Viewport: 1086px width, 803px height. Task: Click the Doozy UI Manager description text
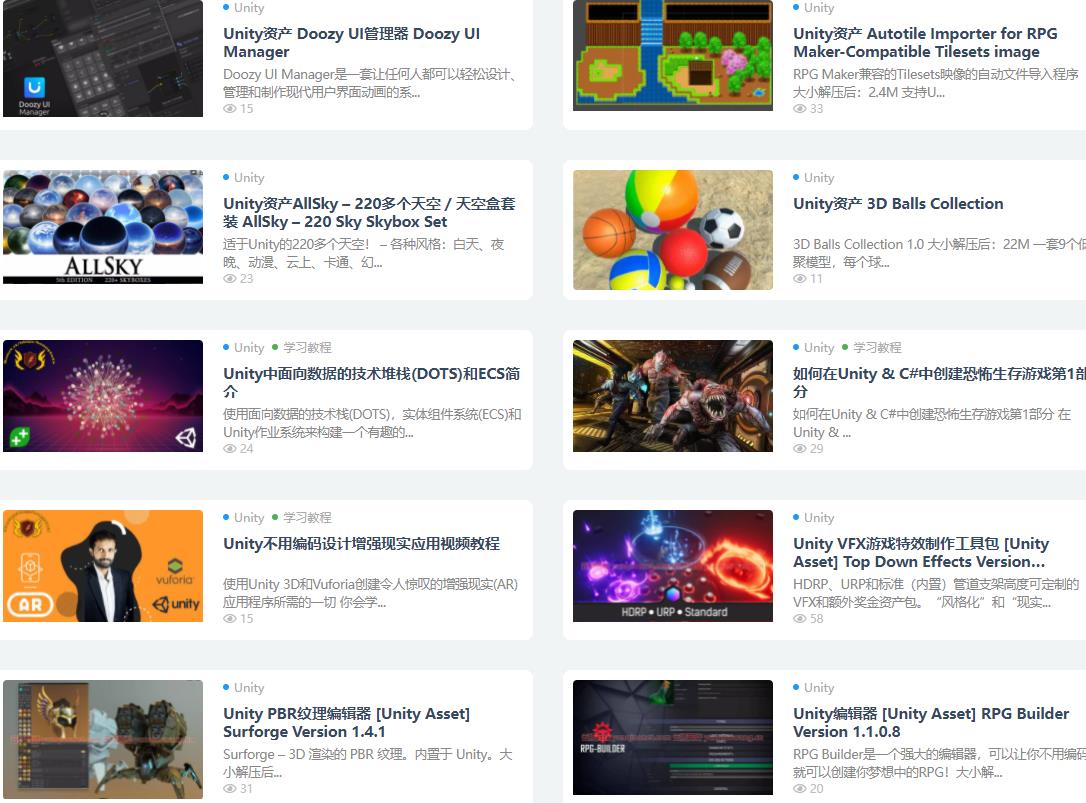371,83
